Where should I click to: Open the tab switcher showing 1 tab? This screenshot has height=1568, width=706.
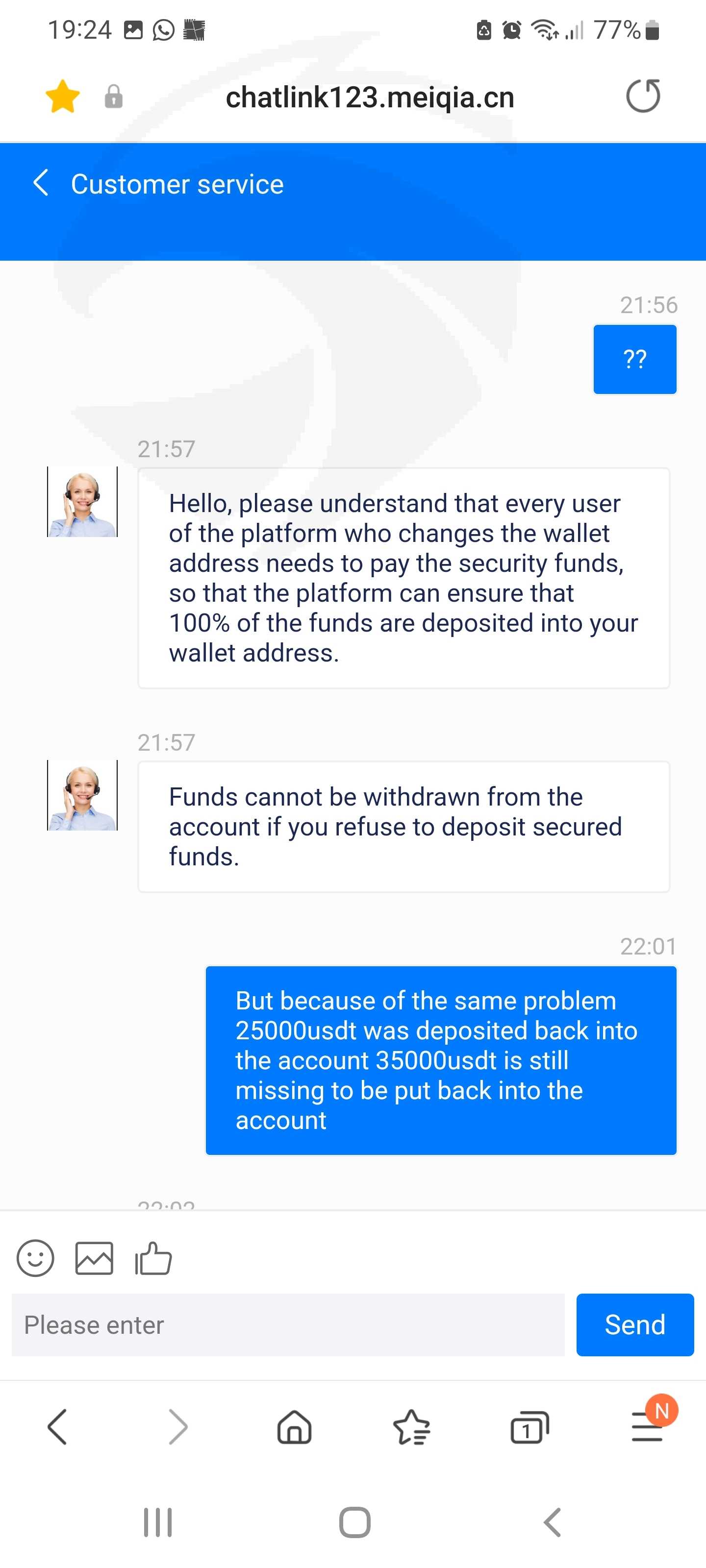(529, 1427)
